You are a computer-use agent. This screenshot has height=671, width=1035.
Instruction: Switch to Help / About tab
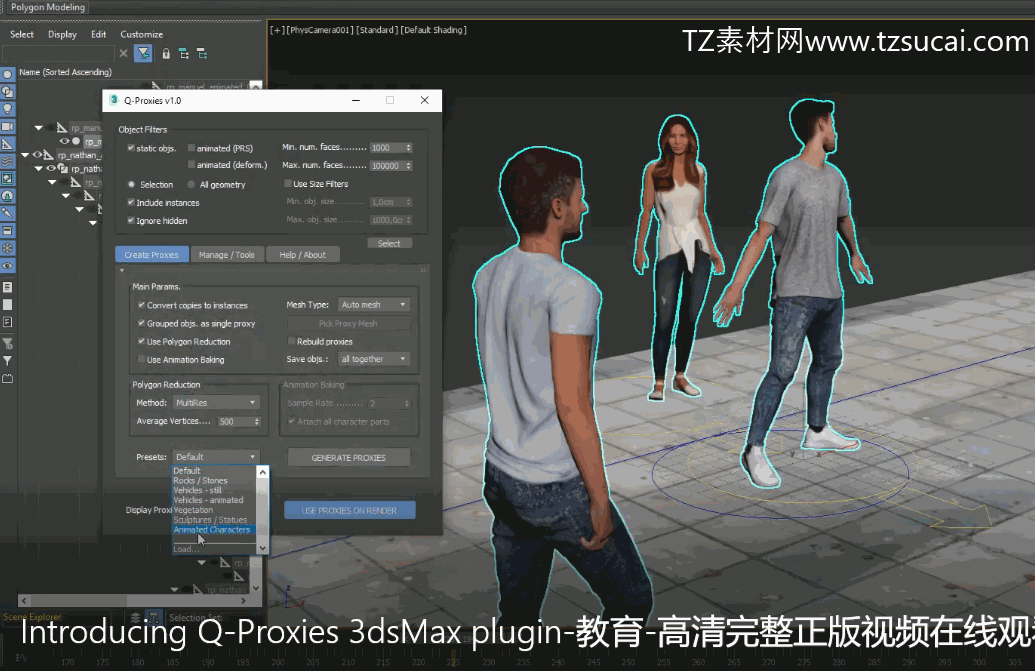point(302,255)
